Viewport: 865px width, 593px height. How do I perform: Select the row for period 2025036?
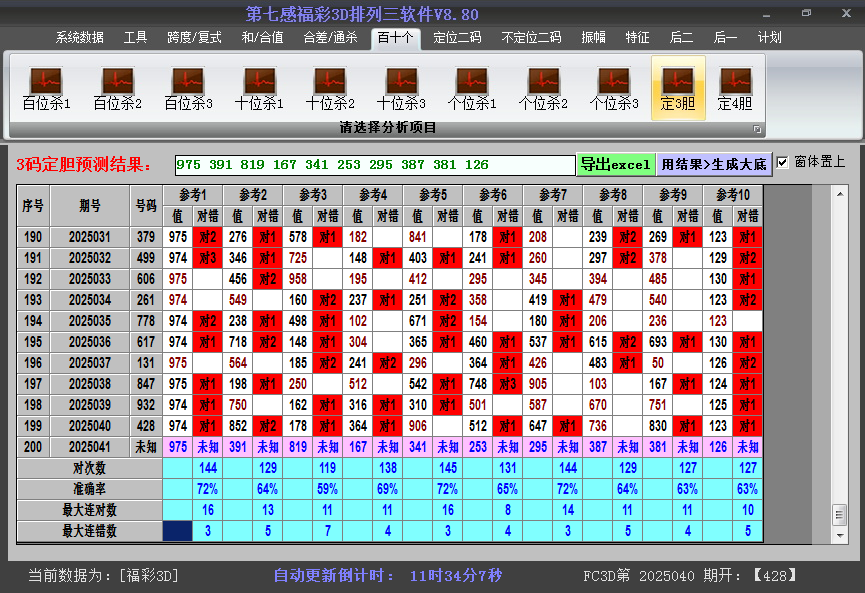click(x=390, y=342)
